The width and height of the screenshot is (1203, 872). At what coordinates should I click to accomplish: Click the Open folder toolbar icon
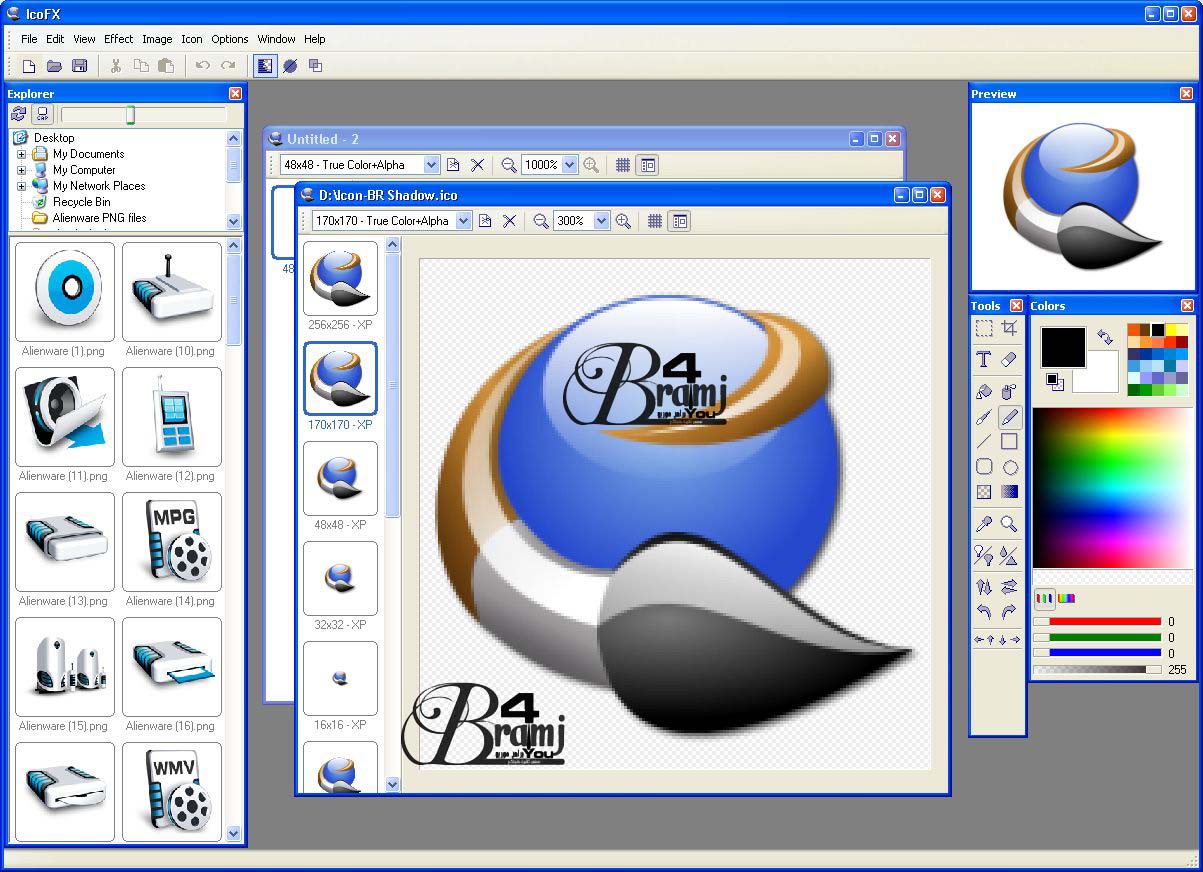point(54,66)
